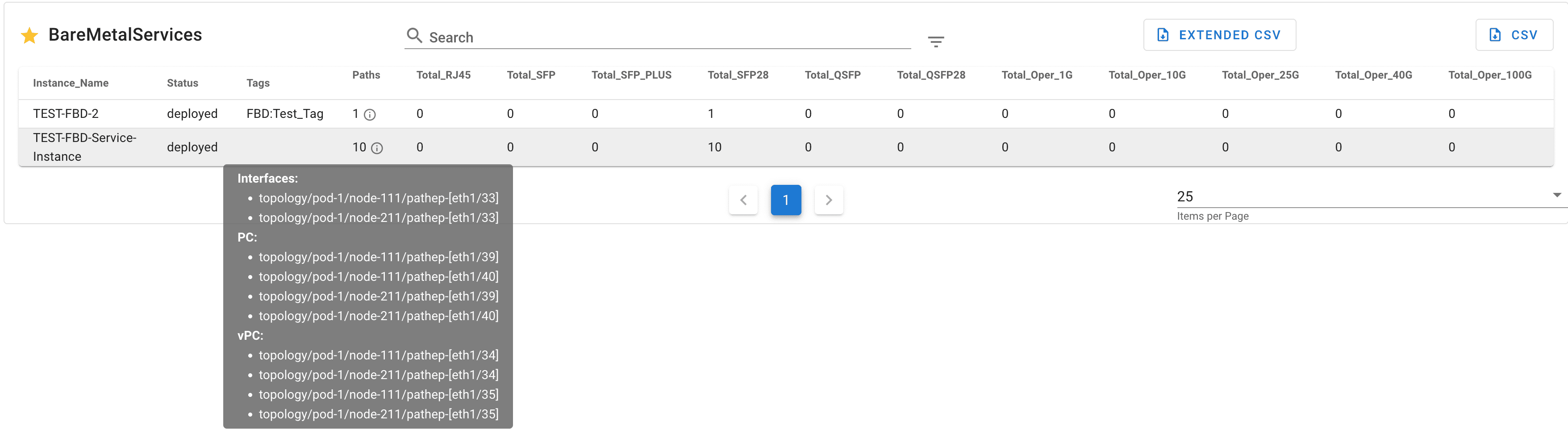Click node-211 eth1/40 PC path in tooltip
The image size is (1568, 434).
(379, 316)
